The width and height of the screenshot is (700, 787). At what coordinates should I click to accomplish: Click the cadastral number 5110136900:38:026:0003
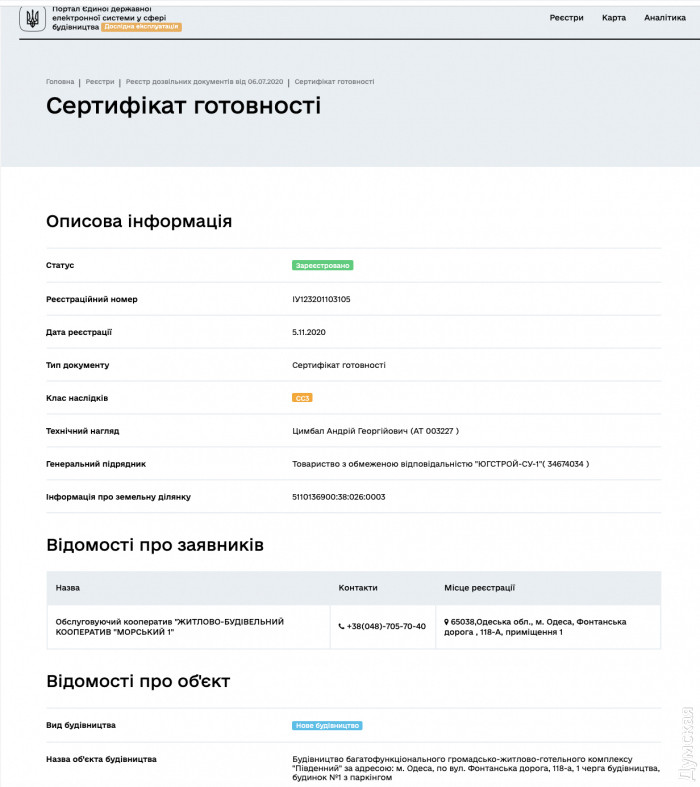coord(338,497)
